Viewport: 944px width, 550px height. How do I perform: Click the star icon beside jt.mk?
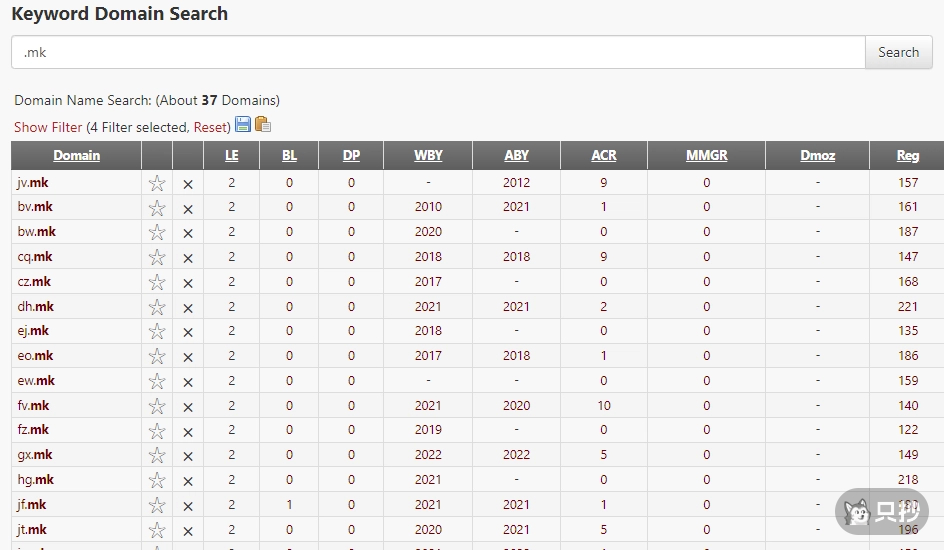pyautogui.click(x=157, y=530)
